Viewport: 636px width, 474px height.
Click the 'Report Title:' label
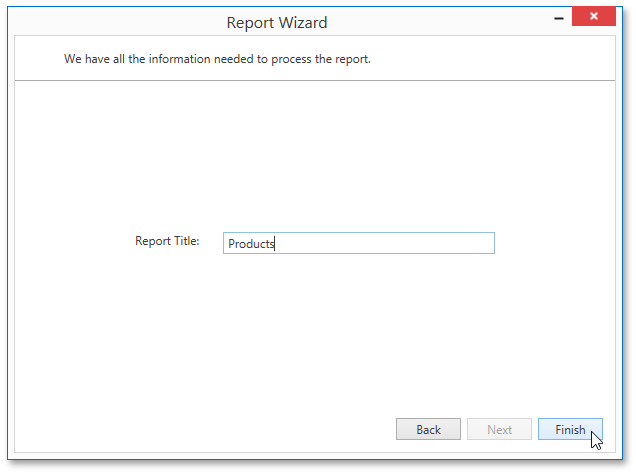[167, 241]
